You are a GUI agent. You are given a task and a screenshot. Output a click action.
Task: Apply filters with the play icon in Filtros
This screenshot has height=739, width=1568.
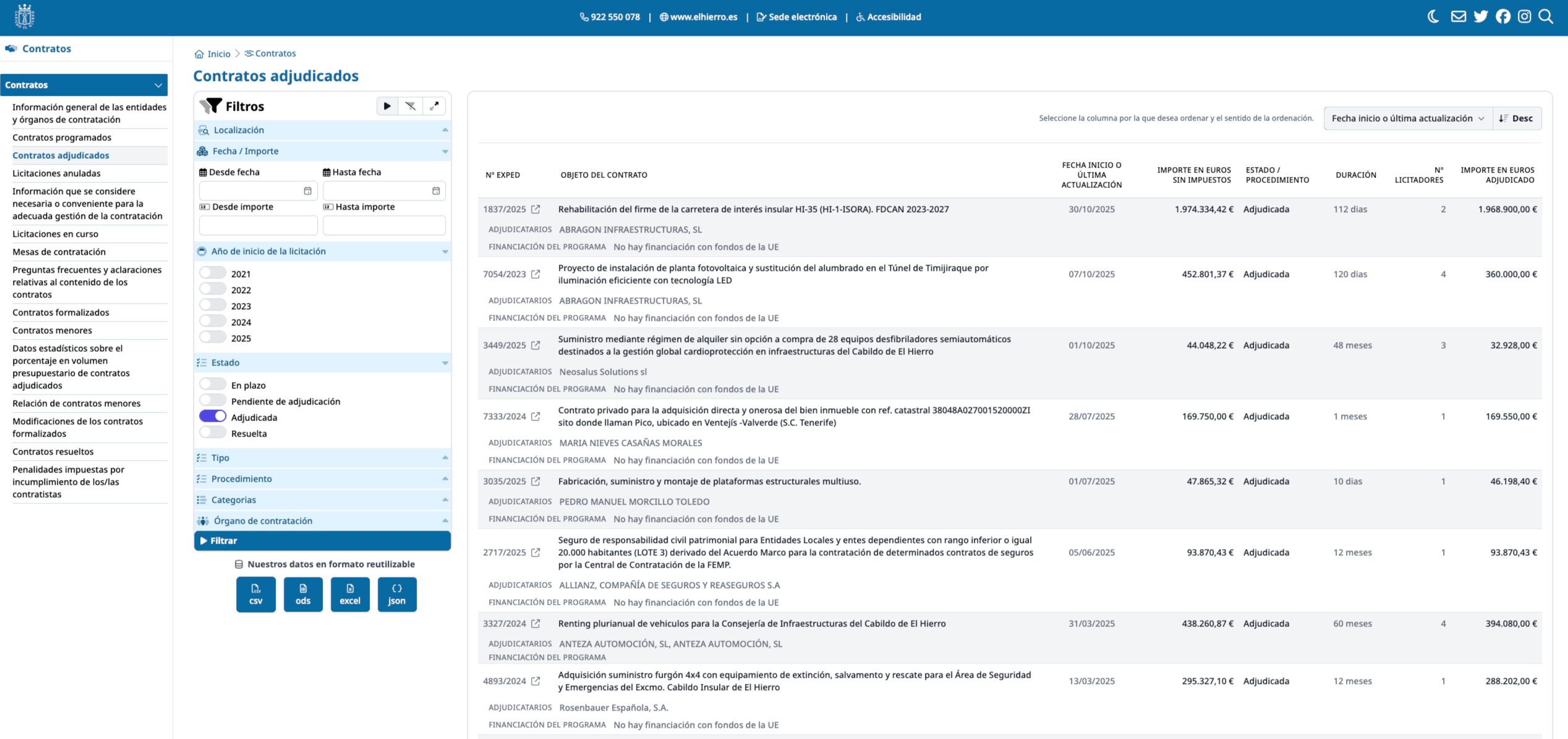point(386,106)
